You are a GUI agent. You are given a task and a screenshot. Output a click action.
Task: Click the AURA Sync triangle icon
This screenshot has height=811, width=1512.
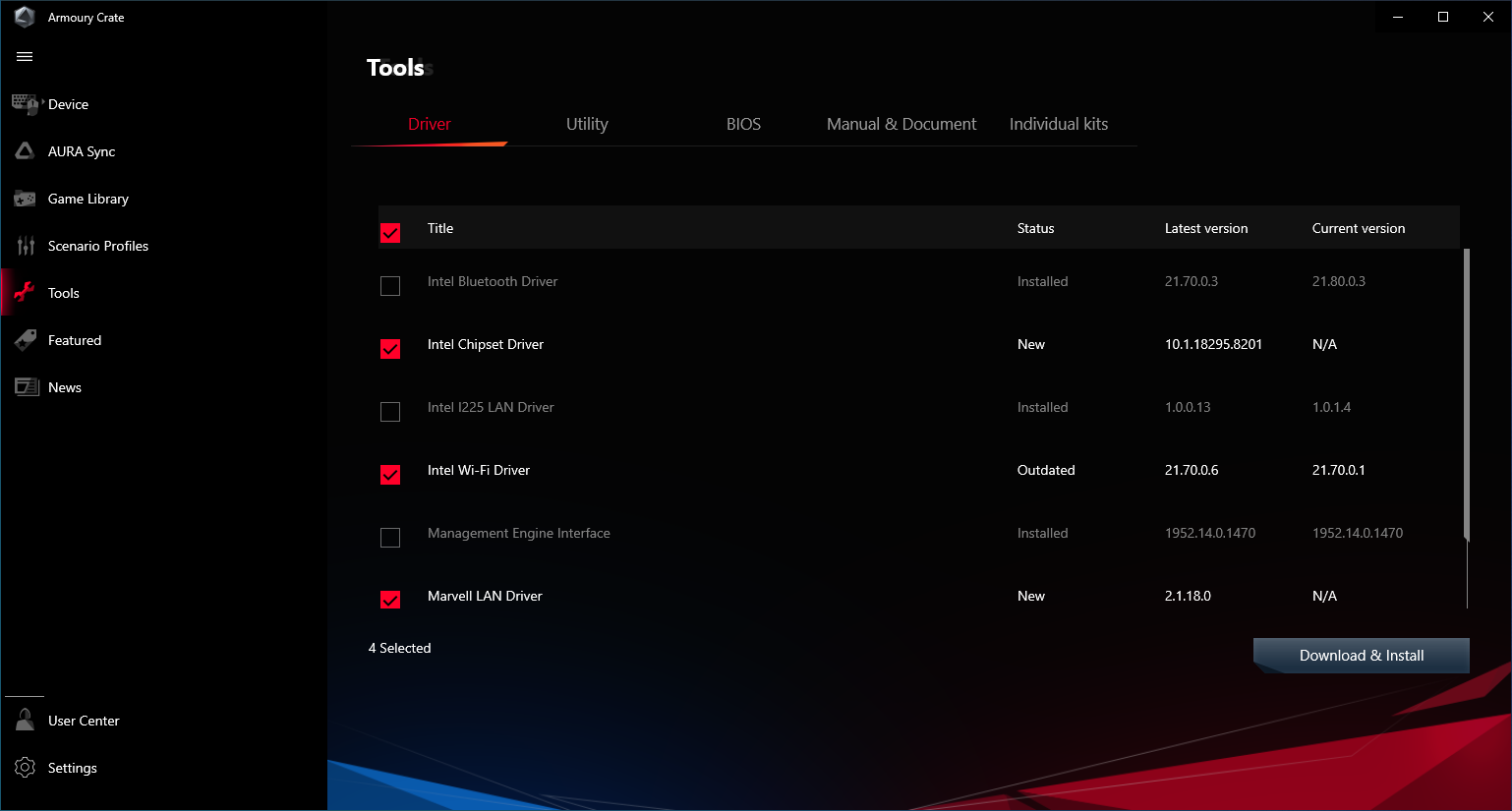(26, 151)
